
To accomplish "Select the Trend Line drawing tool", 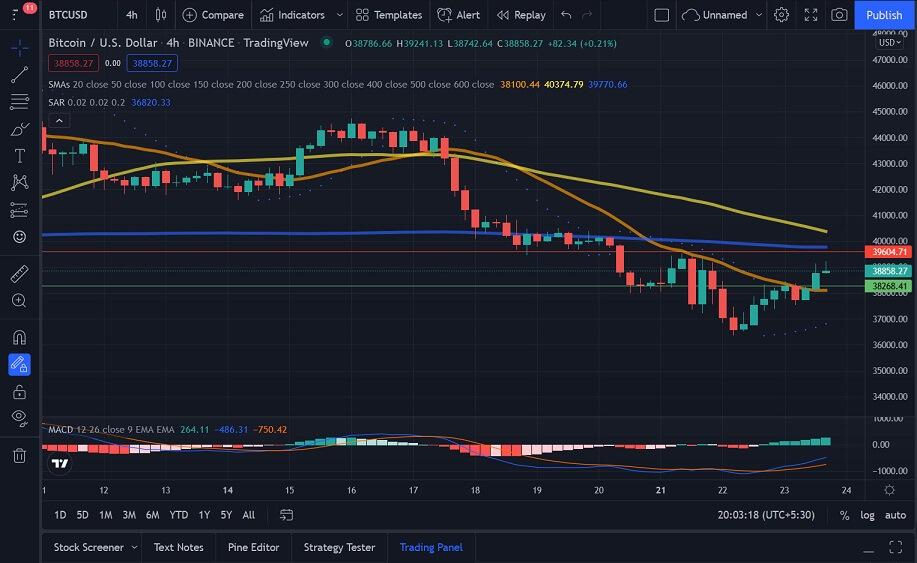I will 19,75.
